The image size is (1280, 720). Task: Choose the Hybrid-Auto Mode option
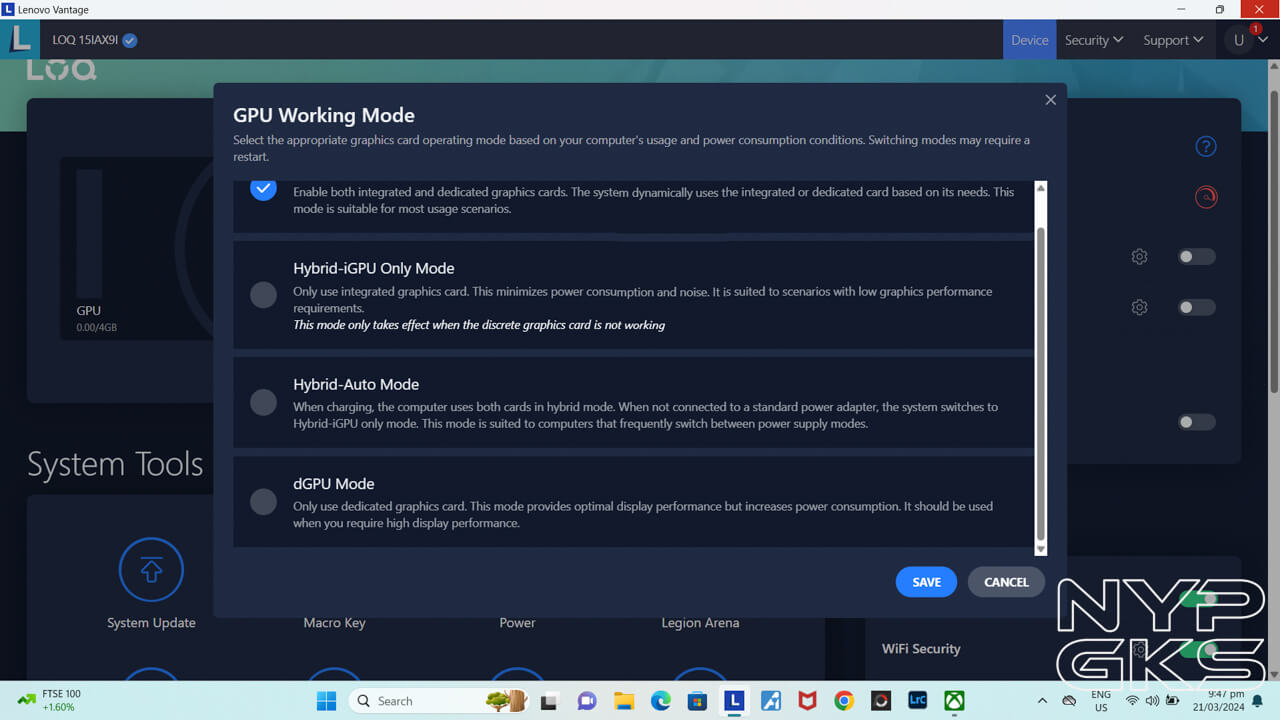click(263, 402)
